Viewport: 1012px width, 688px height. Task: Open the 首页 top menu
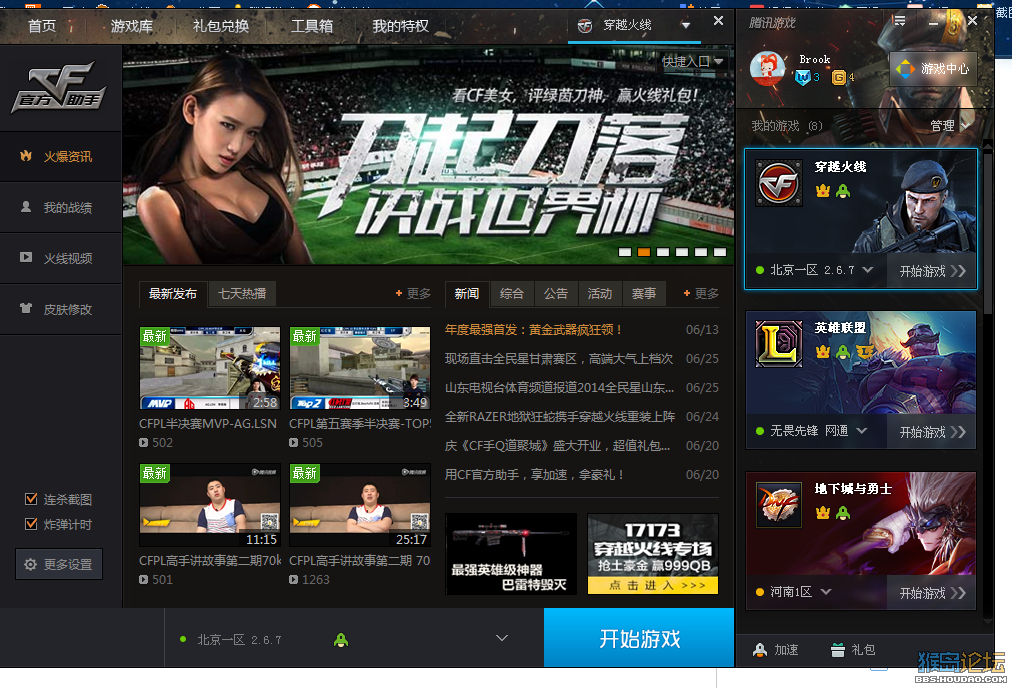(x=42, y=26)
